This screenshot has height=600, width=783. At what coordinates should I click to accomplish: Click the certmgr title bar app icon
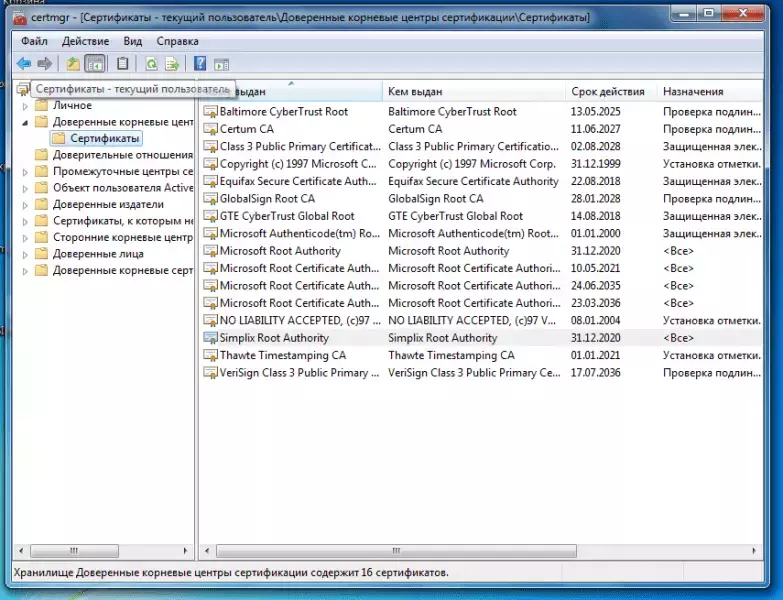(20, 18)
